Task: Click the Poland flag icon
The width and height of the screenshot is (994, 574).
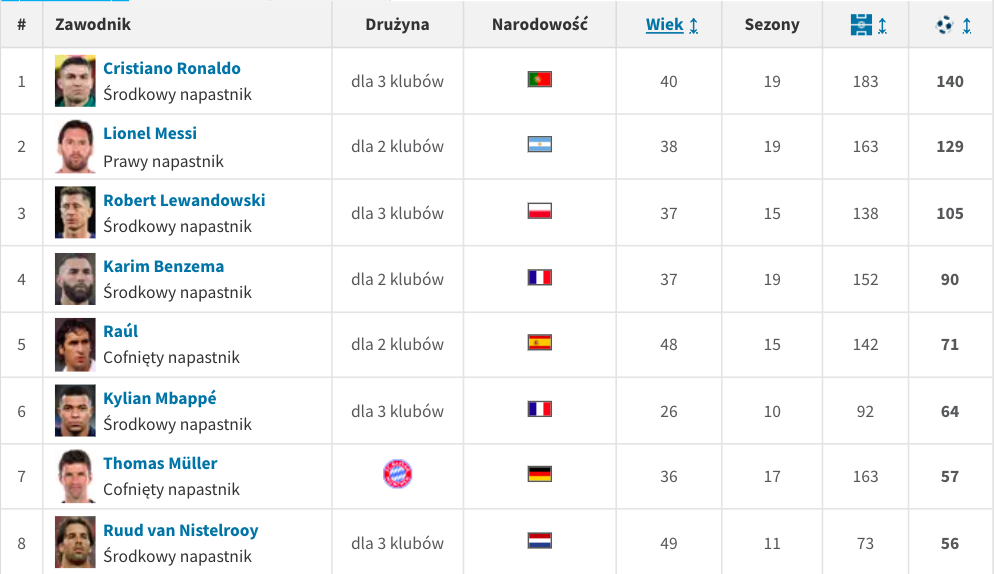Action: (539, 211)
